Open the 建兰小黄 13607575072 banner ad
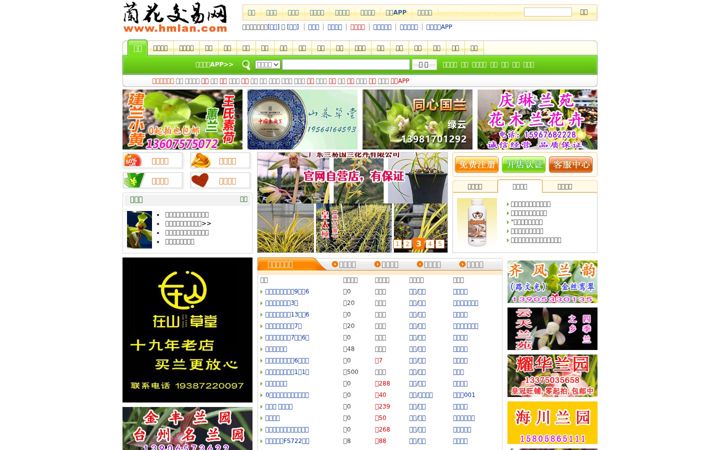This screenshot has width=720, height=450. pos(182,119)
